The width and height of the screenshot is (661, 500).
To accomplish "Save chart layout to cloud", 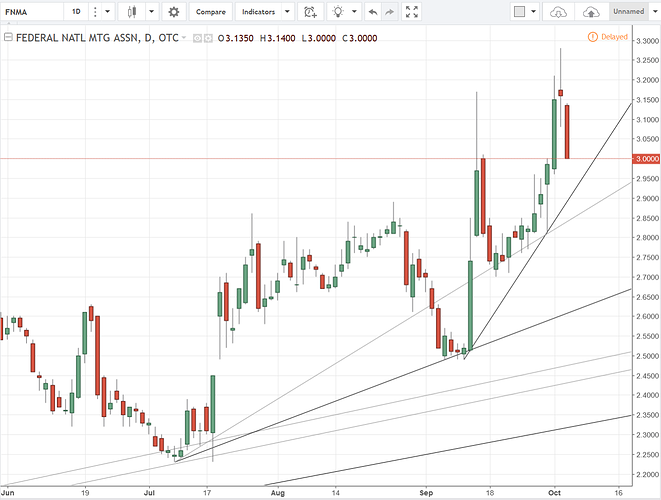I will tap(591, 12).
